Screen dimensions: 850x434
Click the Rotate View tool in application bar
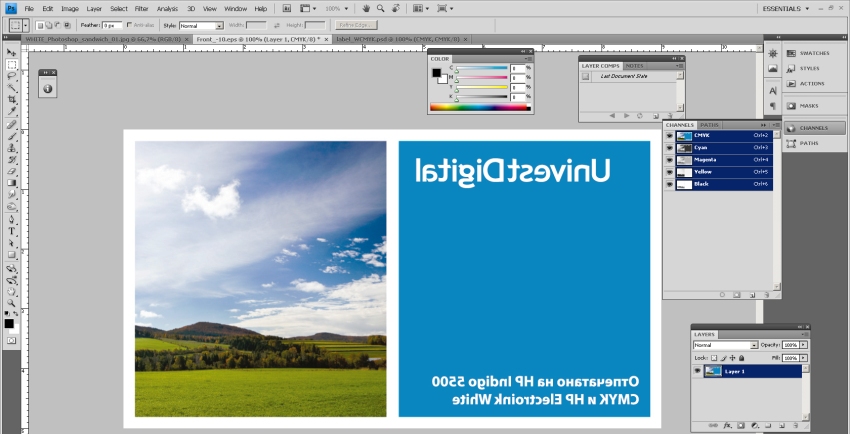tap(396, 9)
